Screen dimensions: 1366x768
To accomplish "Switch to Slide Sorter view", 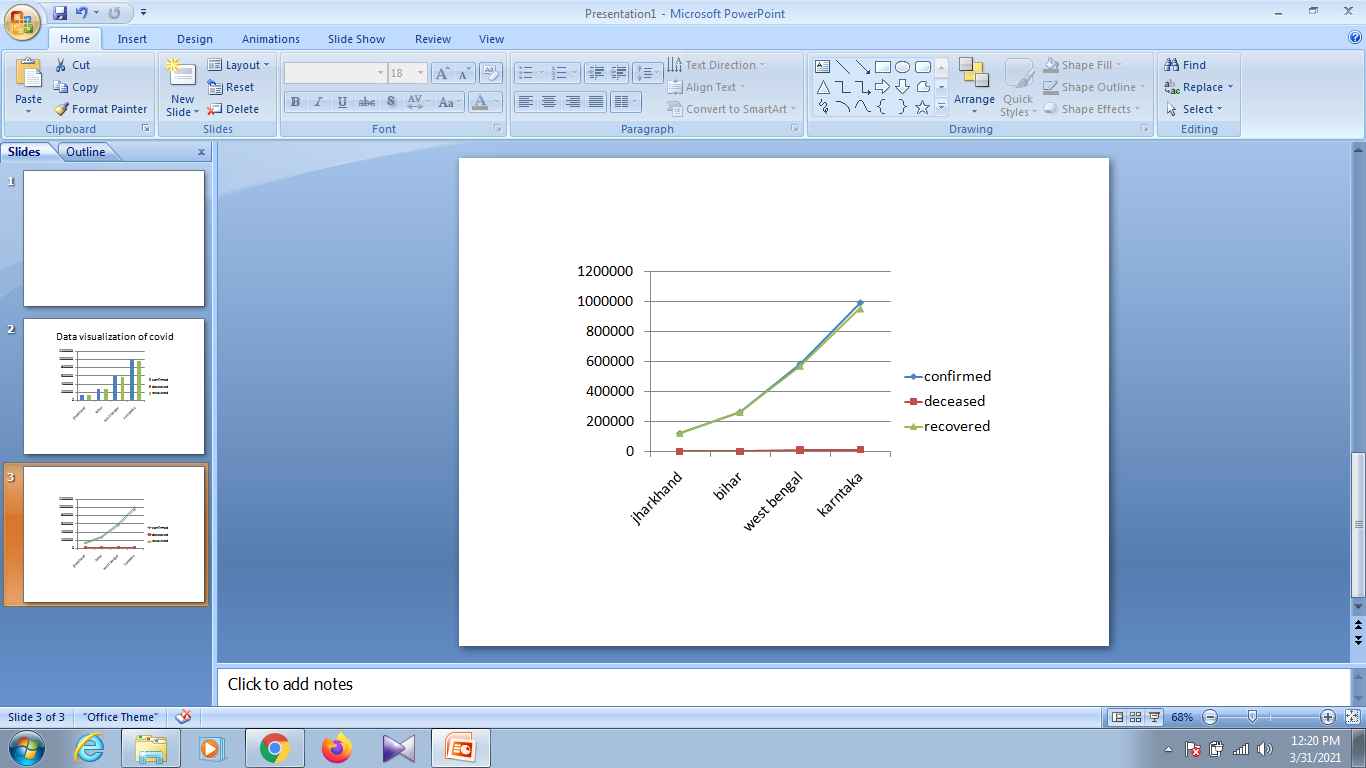I will pos(1135,717).
